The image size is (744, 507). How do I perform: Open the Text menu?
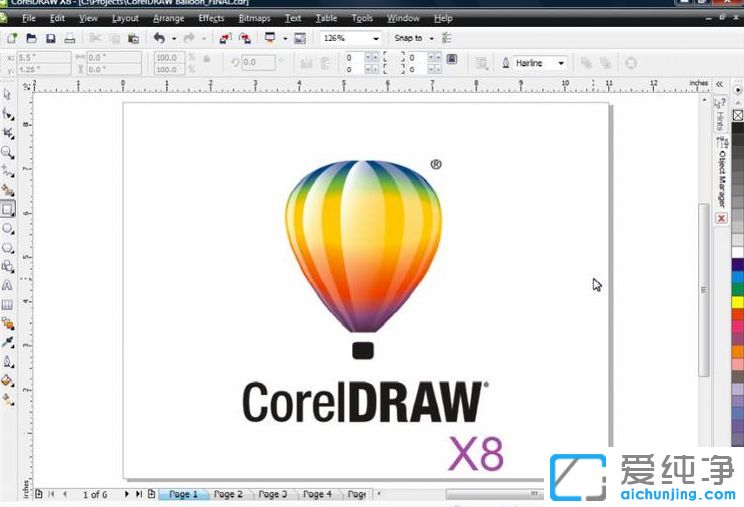293,18
